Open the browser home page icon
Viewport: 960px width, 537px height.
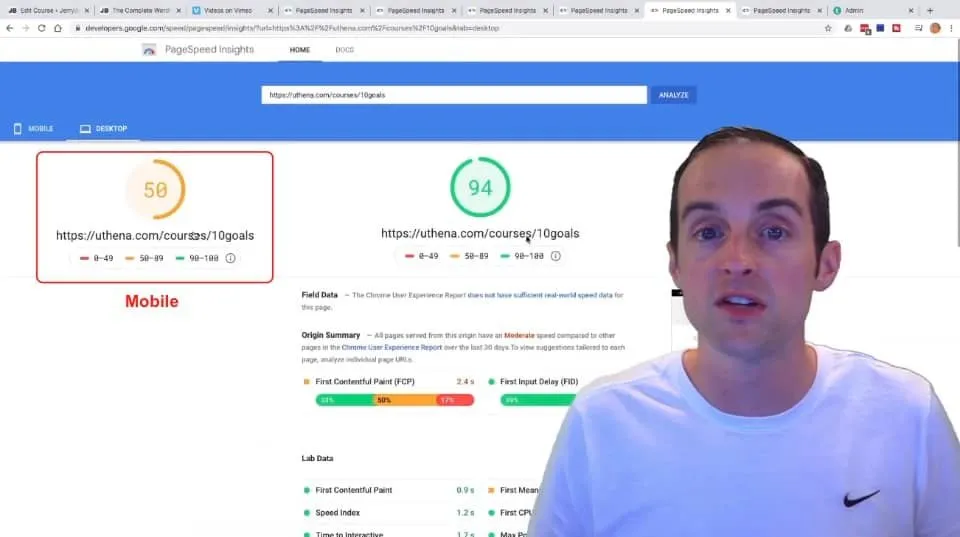(58, 28)
